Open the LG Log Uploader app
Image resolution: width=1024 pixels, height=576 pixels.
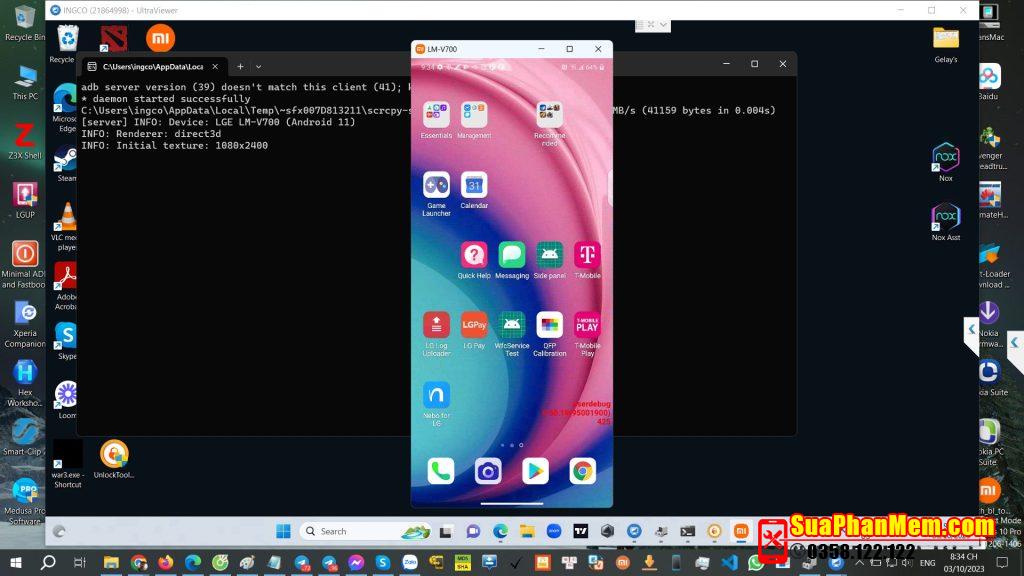(436, 325)
